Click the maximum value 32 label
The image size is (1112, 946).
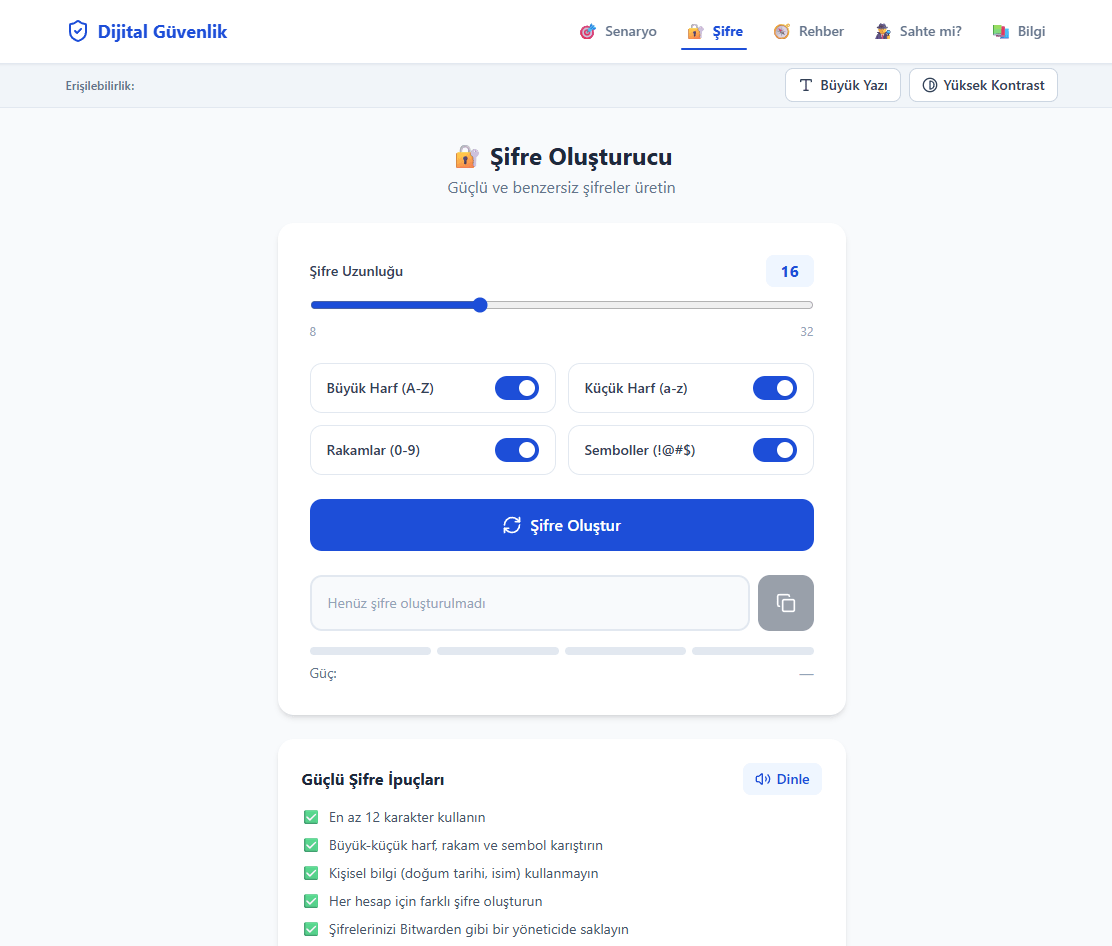click(x=806, y=331)
